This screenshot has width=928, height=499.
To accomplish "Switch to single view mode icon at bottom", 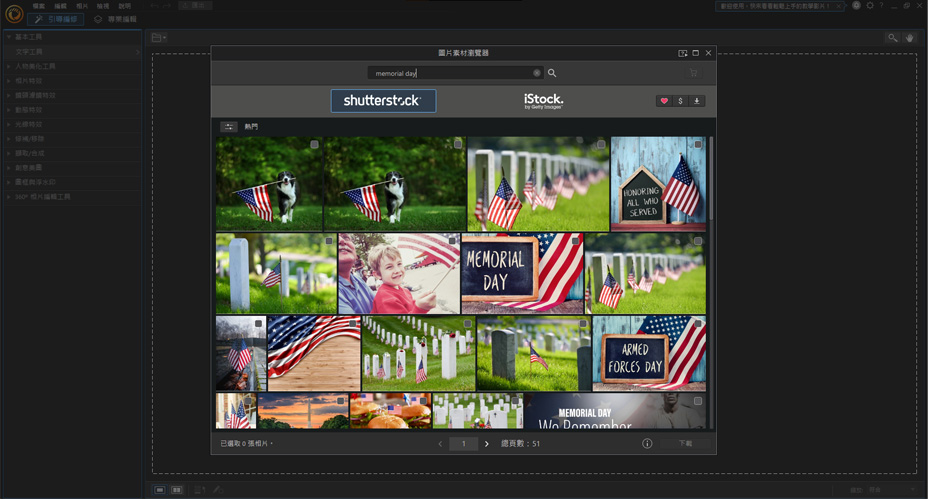I will pos(160,490).
